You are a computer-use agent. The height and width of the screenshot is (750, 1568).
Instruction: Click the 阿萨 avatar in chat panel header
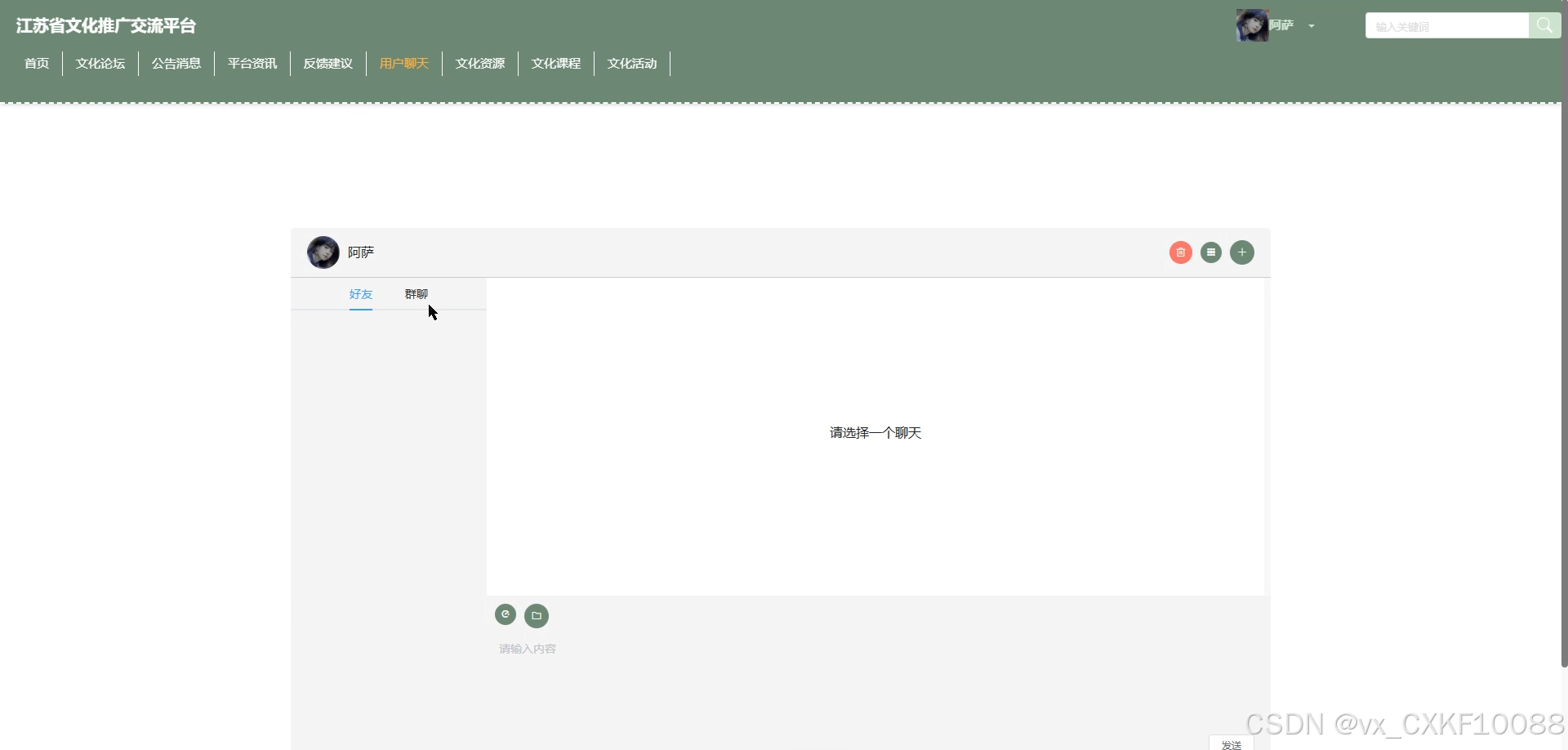pyautogui.click(x=323, y=252)
